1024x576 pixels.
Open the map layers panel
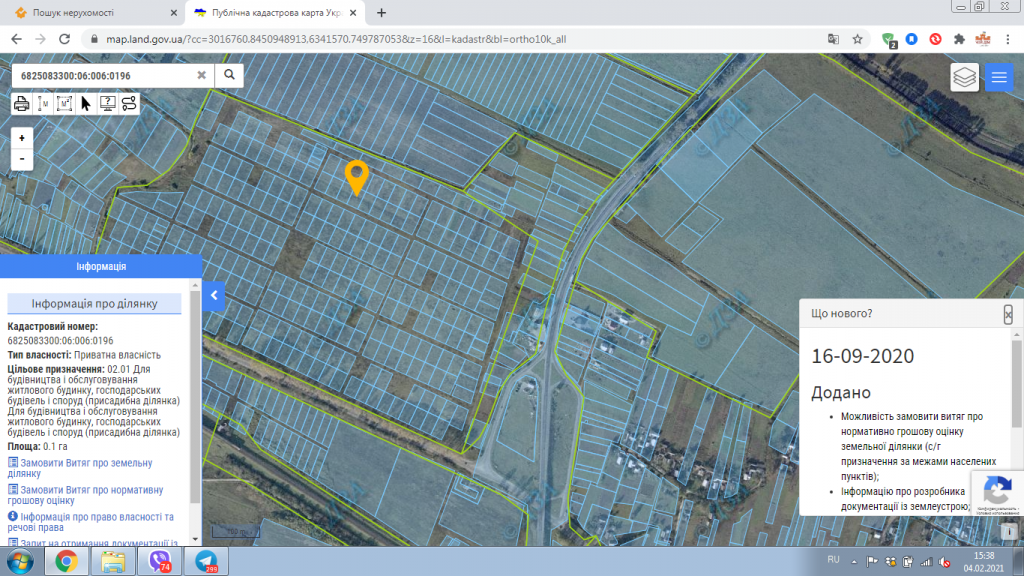coord(965,77)
